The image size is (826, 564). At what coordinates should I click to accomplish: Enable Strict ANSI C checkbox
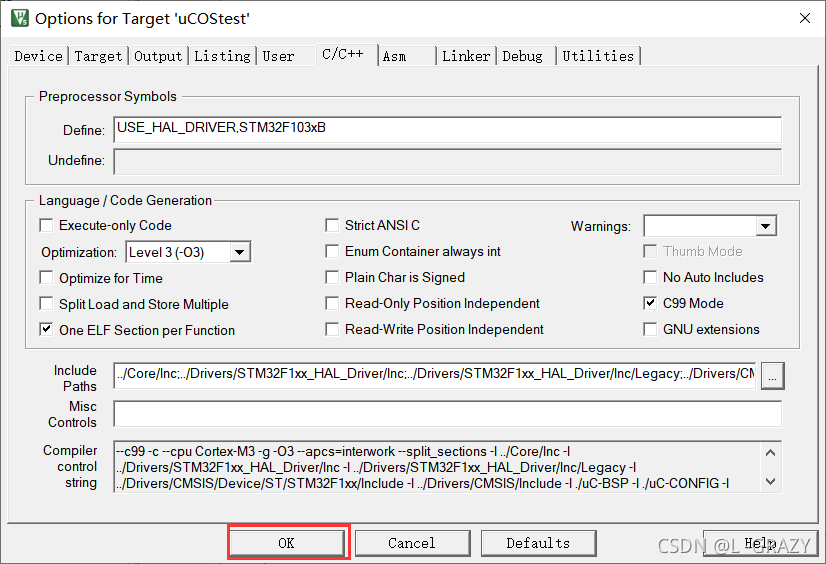(332, 225)
